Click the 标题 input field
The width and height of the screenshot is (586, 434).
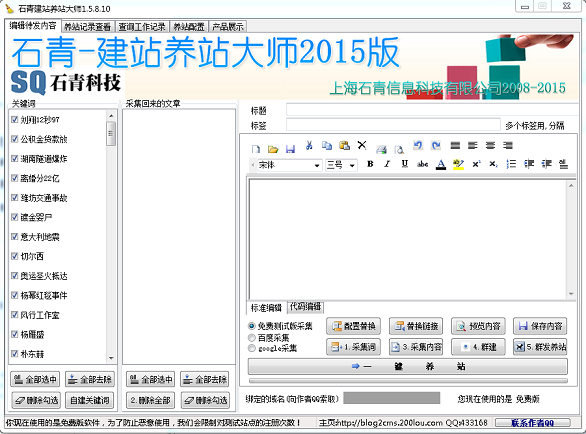coord(432,110)
